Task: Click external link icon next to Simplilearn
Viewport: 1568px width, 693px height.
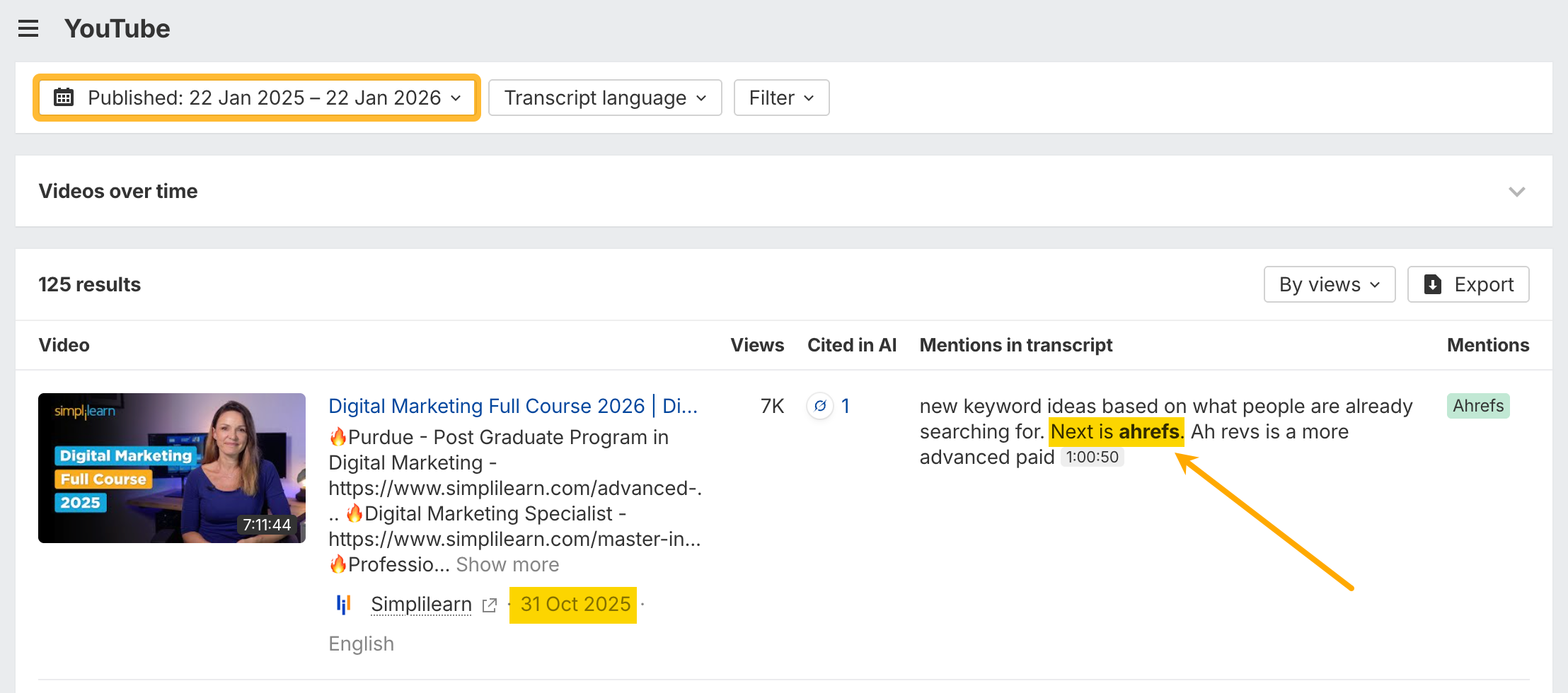Action: pyautogui.click(x=489, y=605)
